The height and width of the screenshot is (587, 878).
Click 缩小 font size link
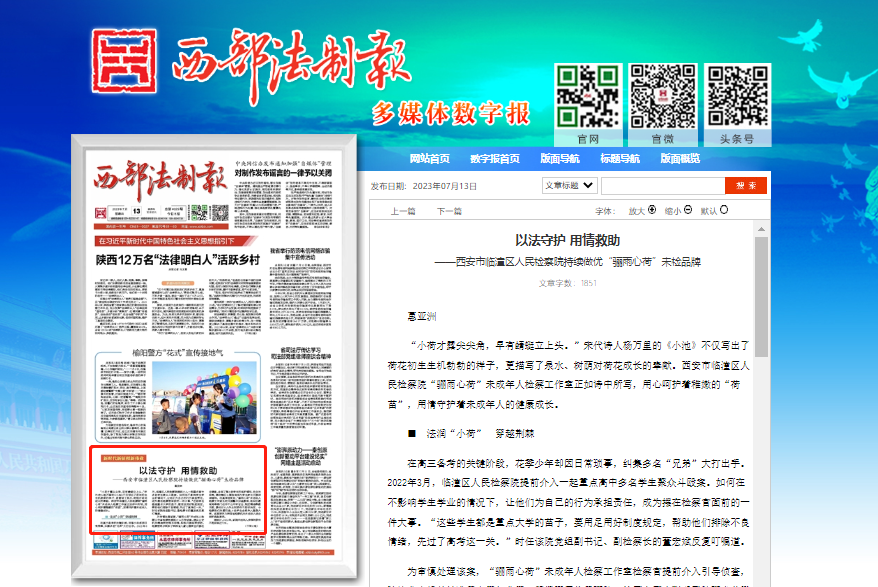(x=673, y=211)
